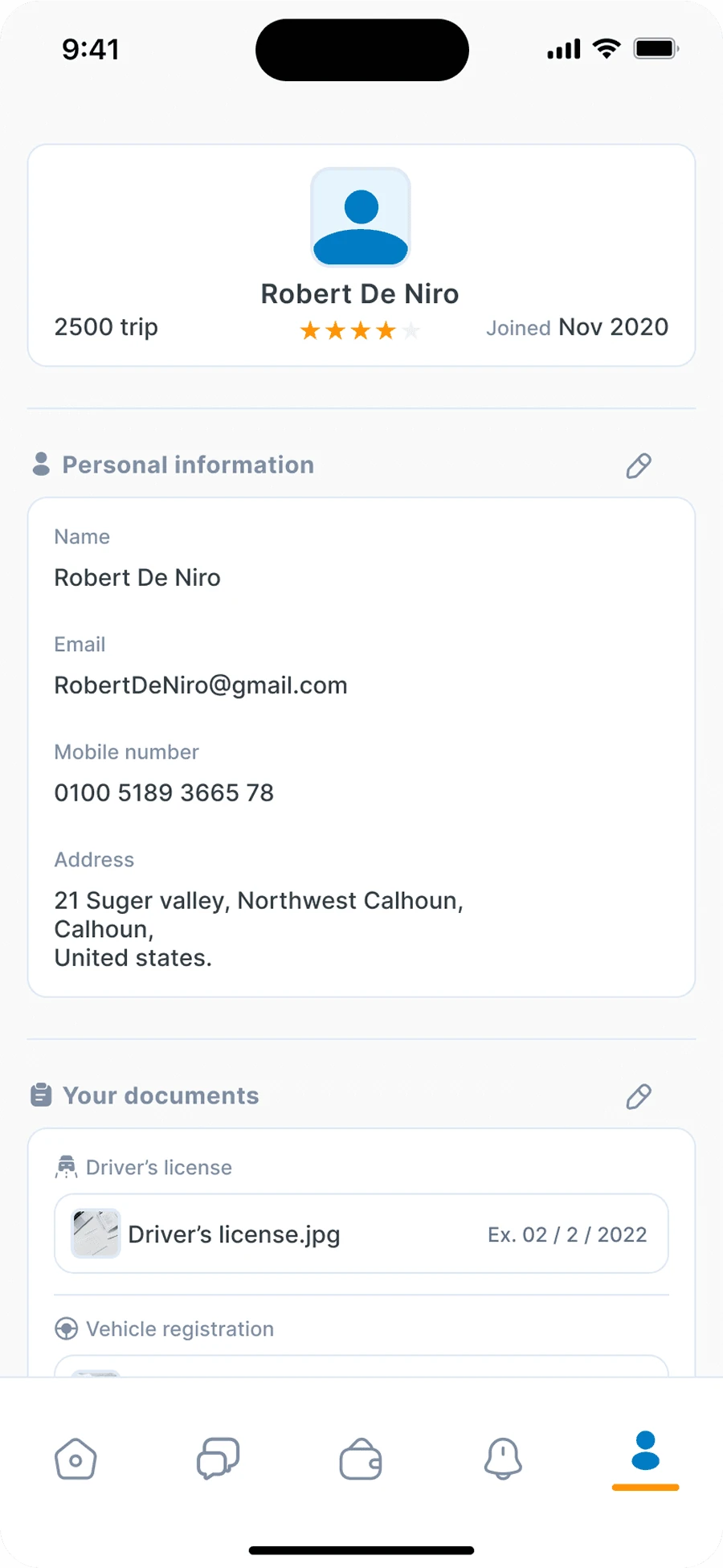
Task: Click the star rating under name
Action: tap(360, 330)
